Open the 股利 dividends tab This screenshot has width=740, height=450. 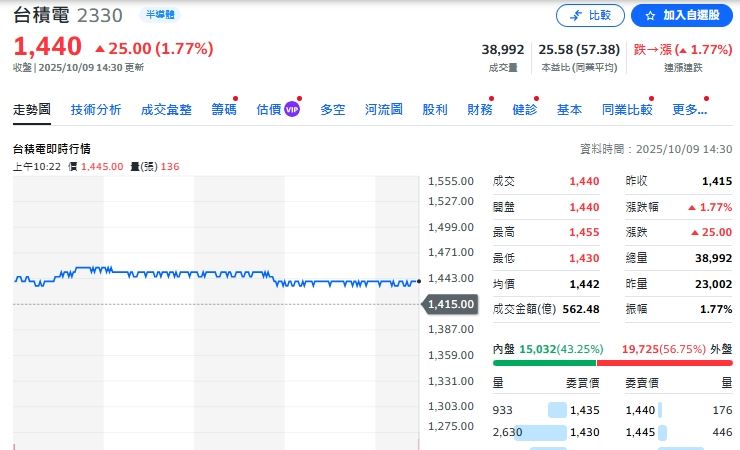tap(435, 110)
